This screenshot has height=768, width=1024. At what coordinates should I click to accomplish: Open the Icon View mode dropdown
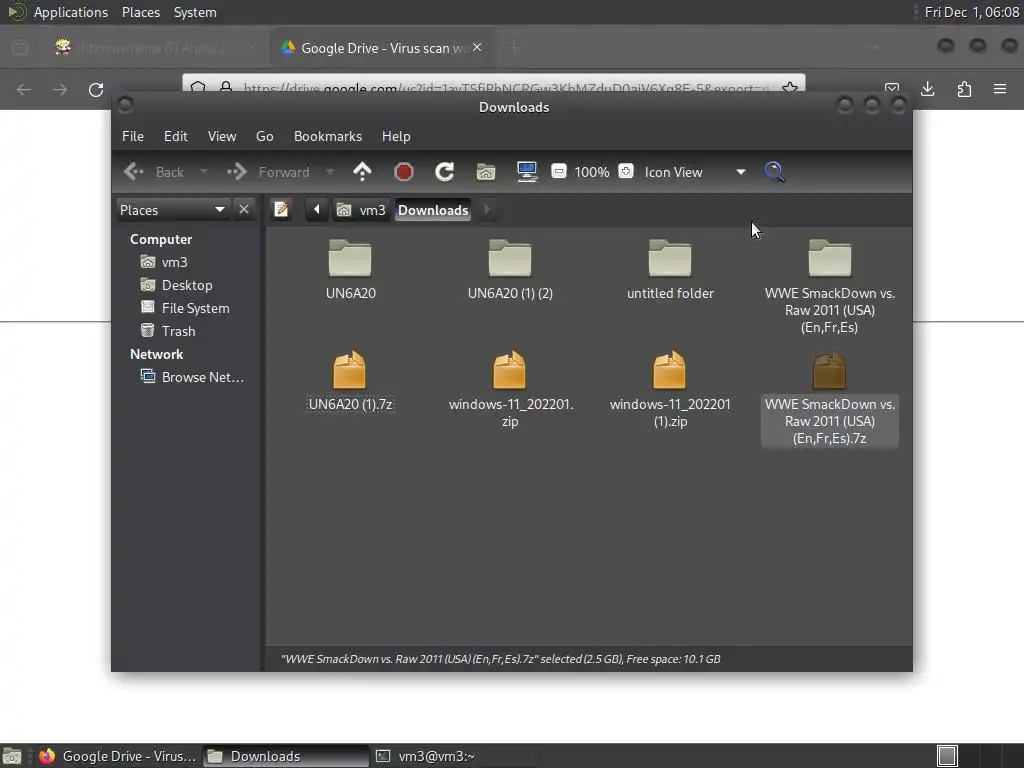695,172
